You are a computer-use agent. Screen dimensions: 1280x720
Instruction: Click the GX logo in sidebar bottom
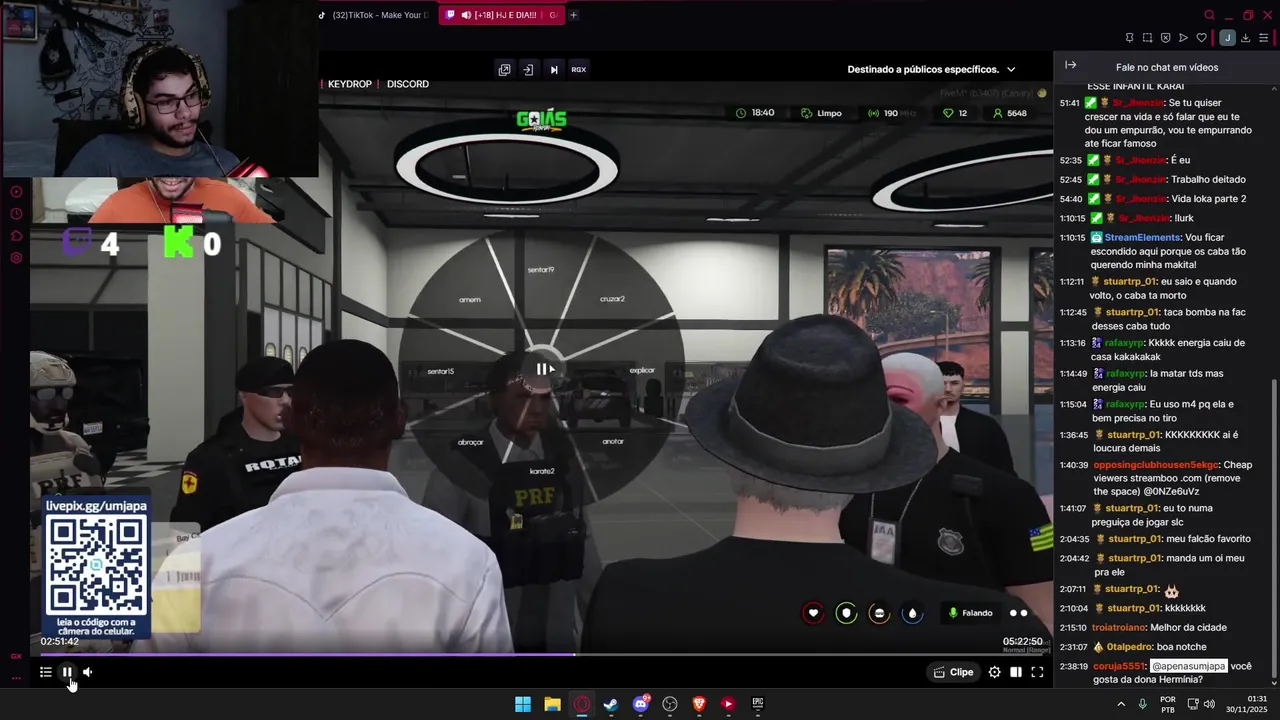(16, 656)
